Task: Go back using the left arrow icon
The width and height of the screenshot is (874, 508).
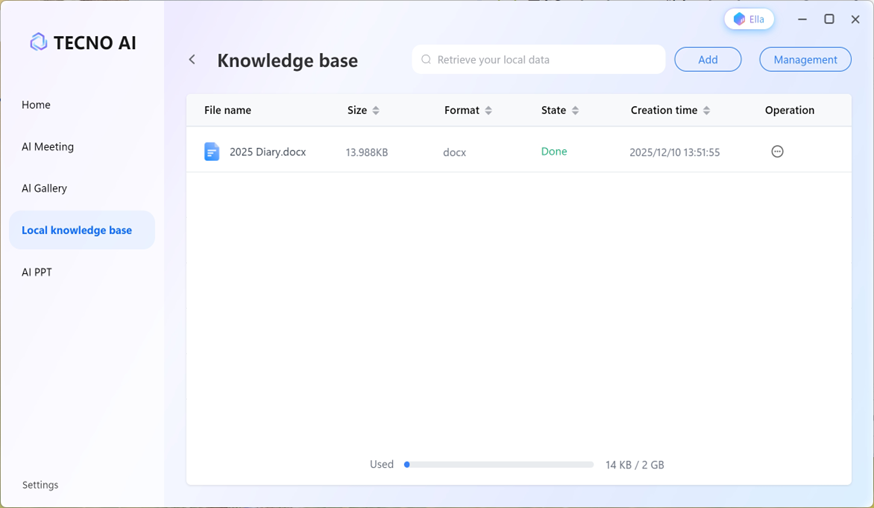Action: click(192, 60)
